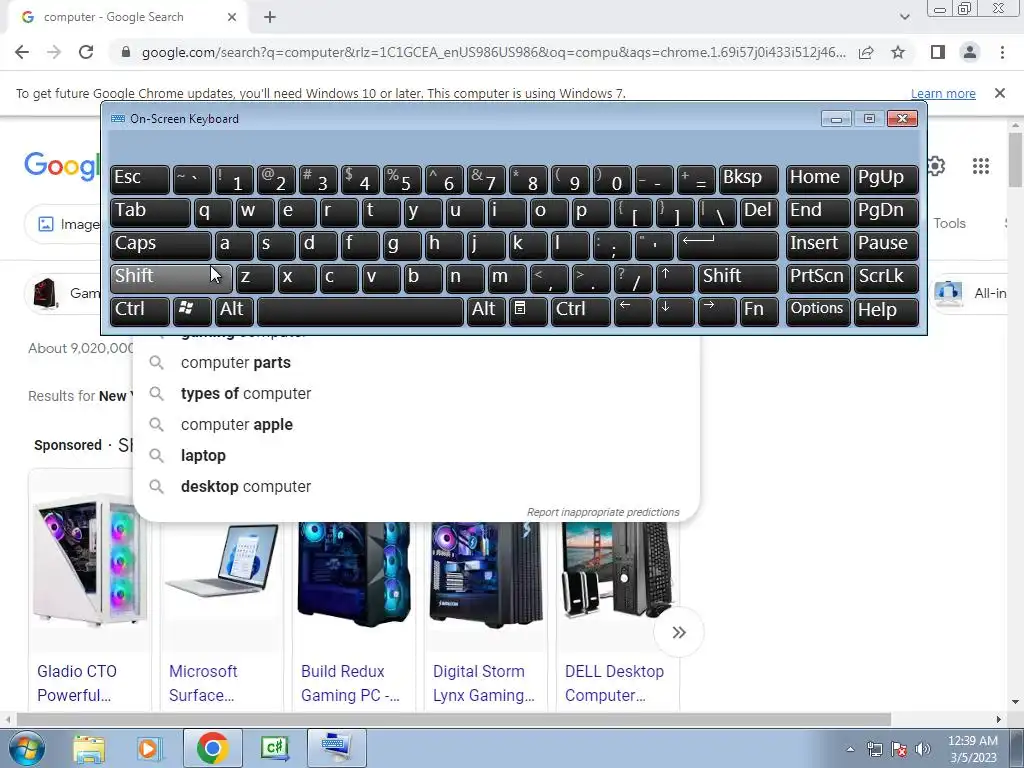Dismiss the Windows 7 update notice

(999, 93)
